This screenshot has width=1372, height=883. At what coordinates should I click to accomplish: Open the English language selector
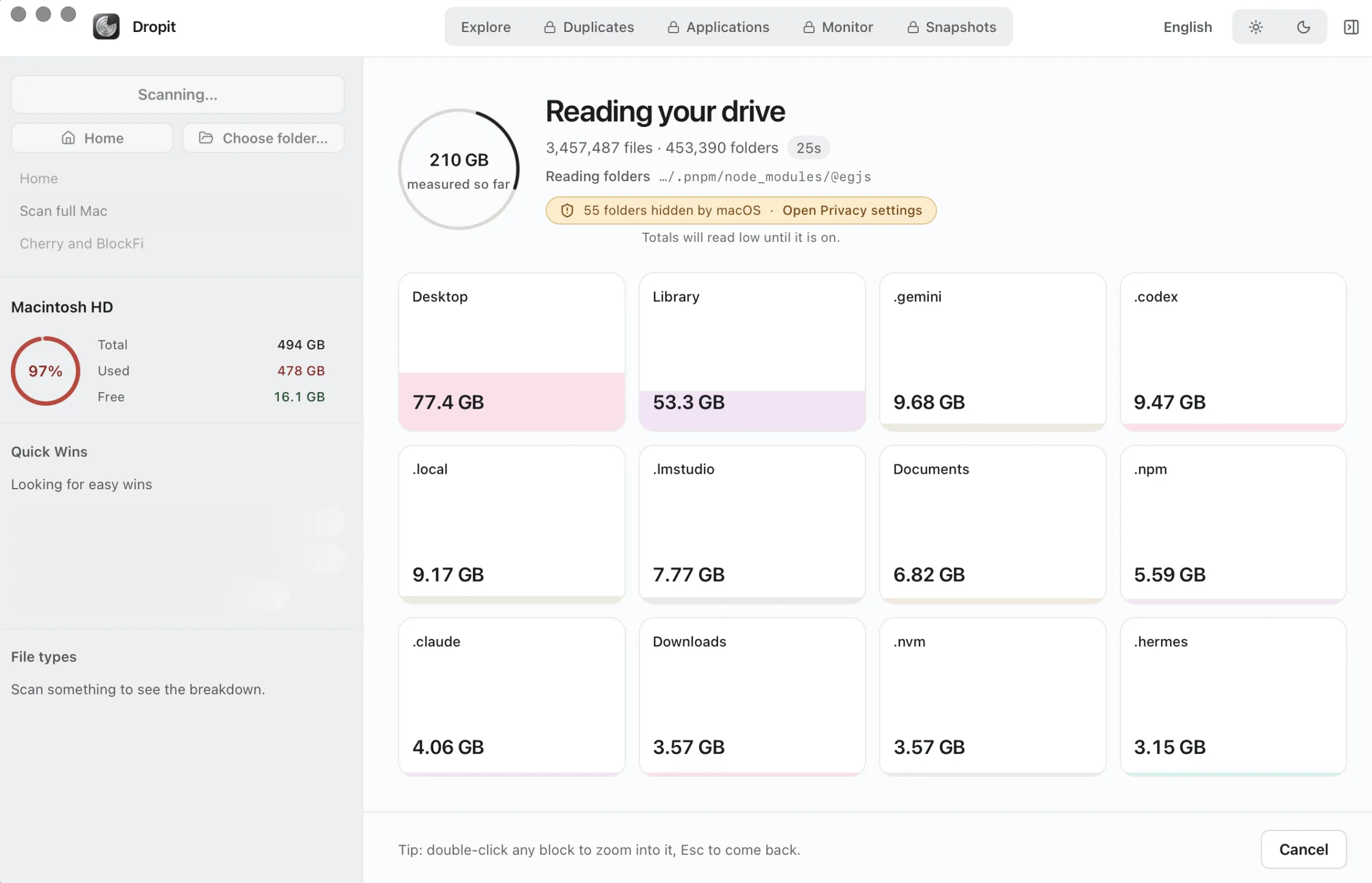coord(1187,27)
